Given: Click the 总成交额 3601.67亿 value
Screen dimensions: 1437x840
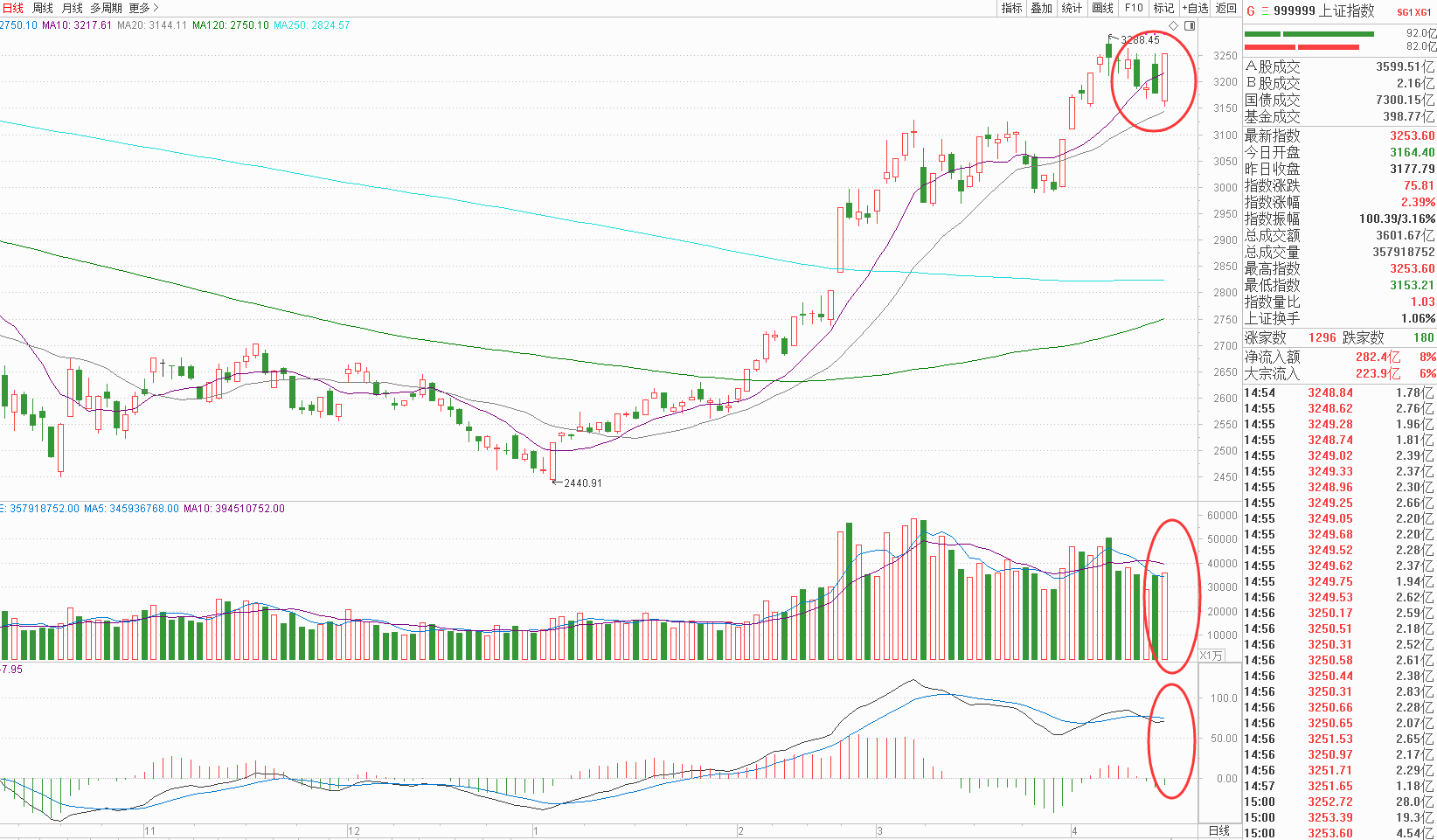Looking at the screenshot, I should tap(1405, 235).
